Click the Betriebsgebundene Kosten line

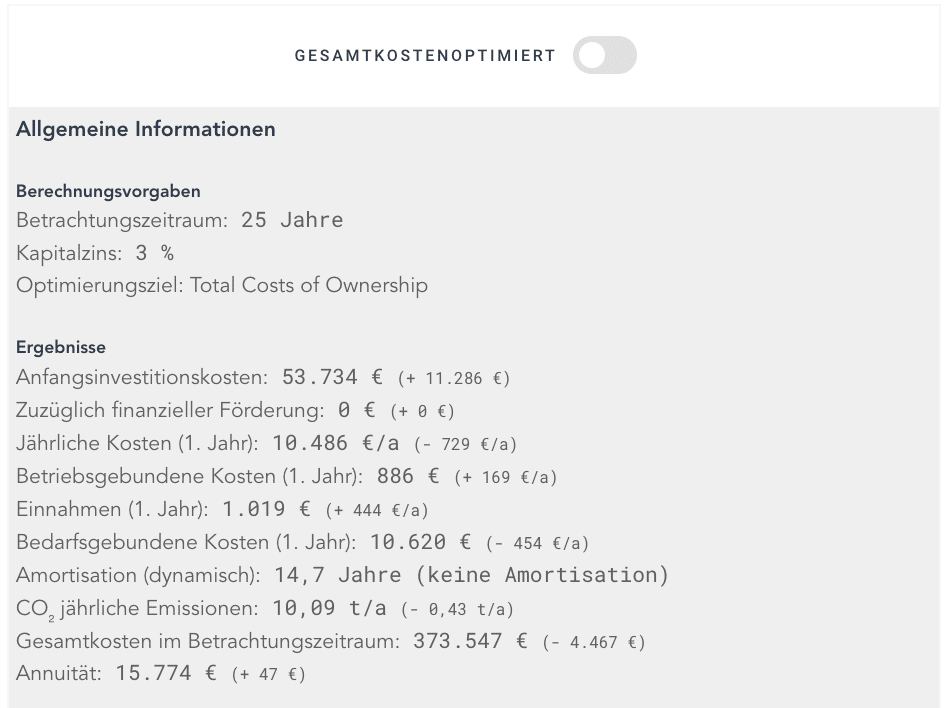200,477
